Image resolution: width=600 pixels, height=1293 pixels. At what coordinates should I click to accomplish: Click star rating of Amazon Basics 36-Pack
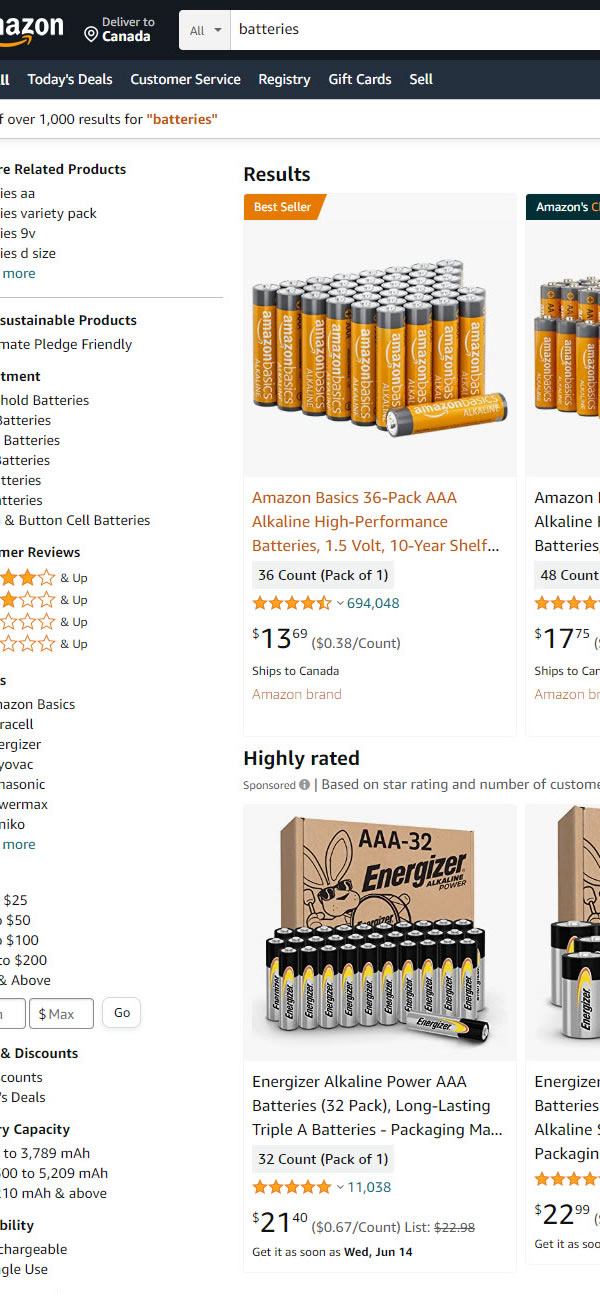[x=291, y=603]
